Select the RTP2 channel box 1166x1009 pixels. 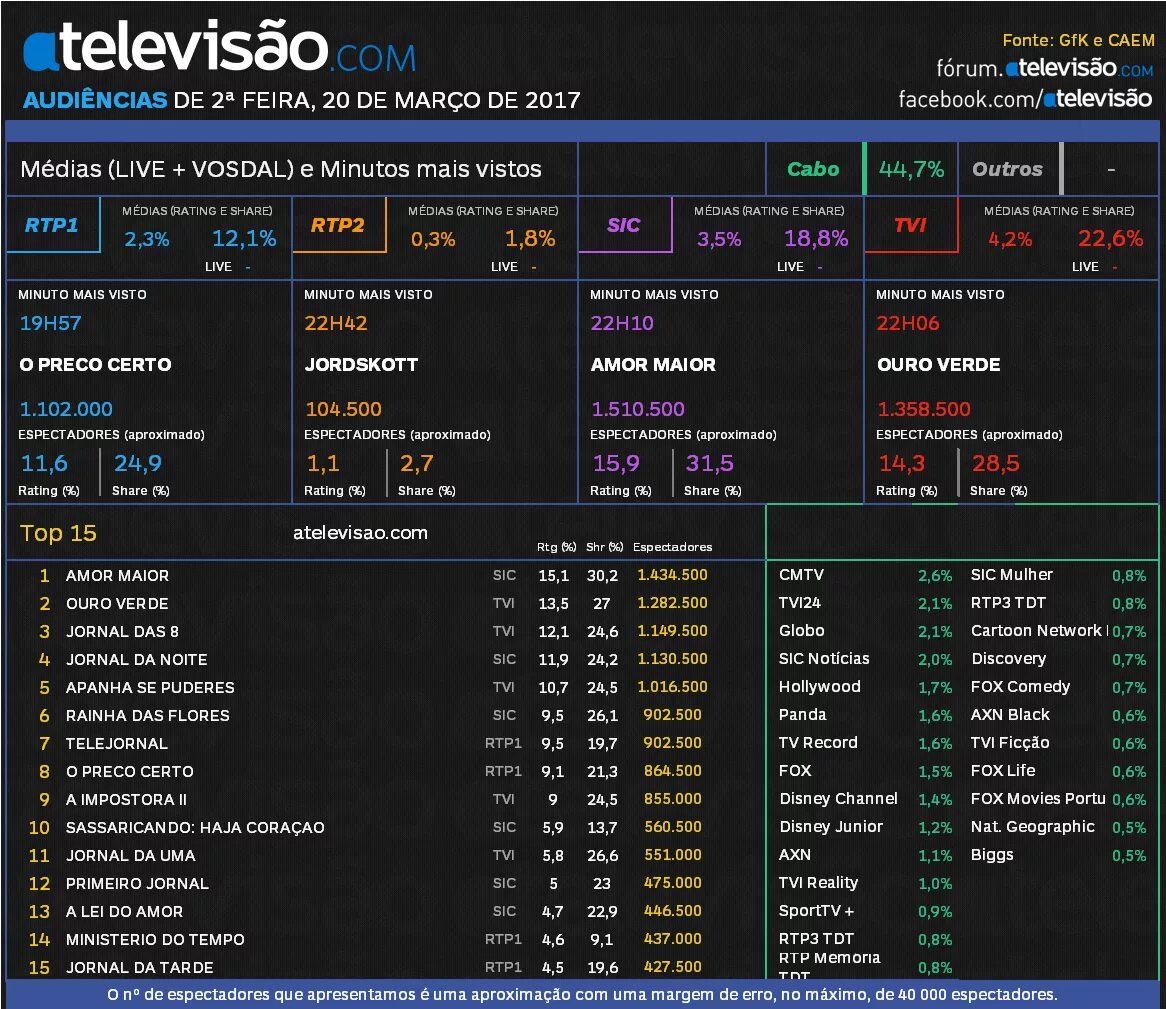tap(339, 225)
